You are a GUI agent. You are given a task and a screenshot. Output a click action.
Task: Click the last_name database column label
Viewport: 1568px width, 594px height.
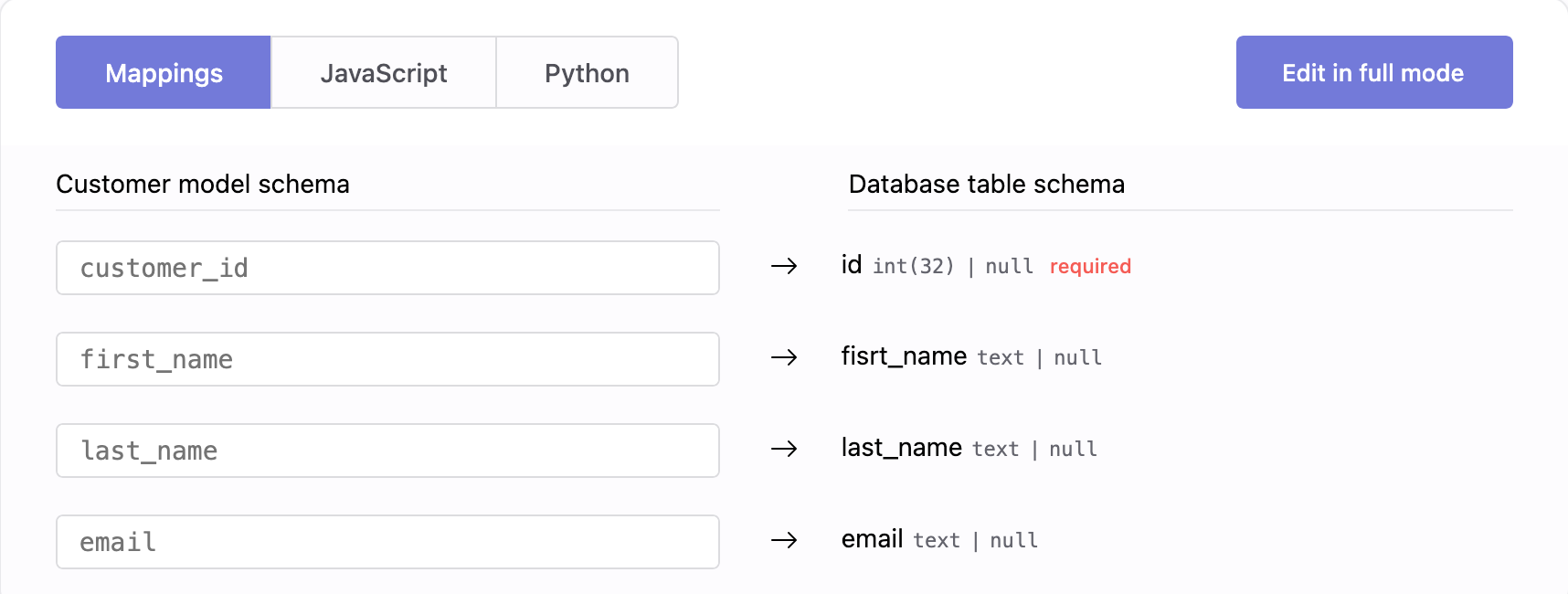(901, 448)
